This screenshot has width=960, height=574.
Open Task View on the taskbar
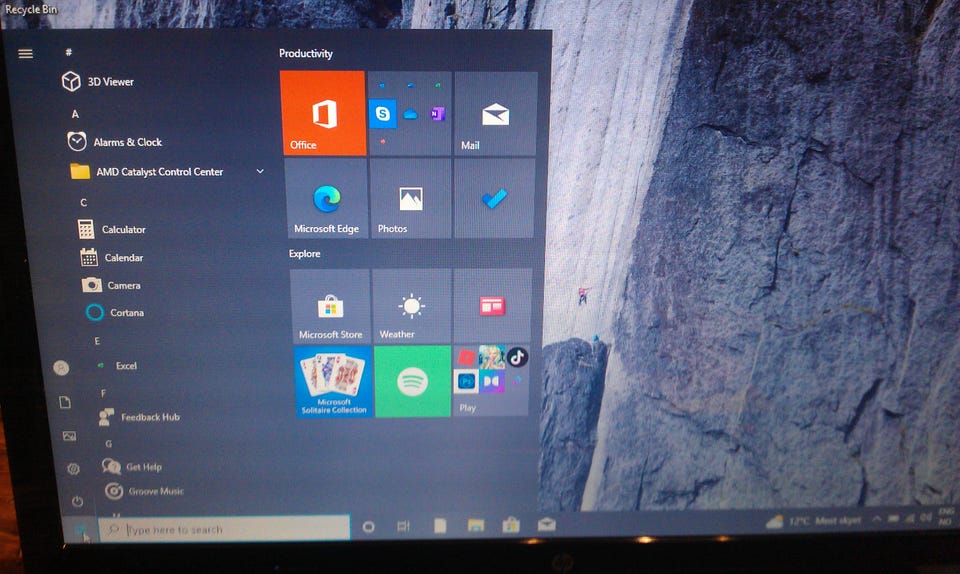403,526
